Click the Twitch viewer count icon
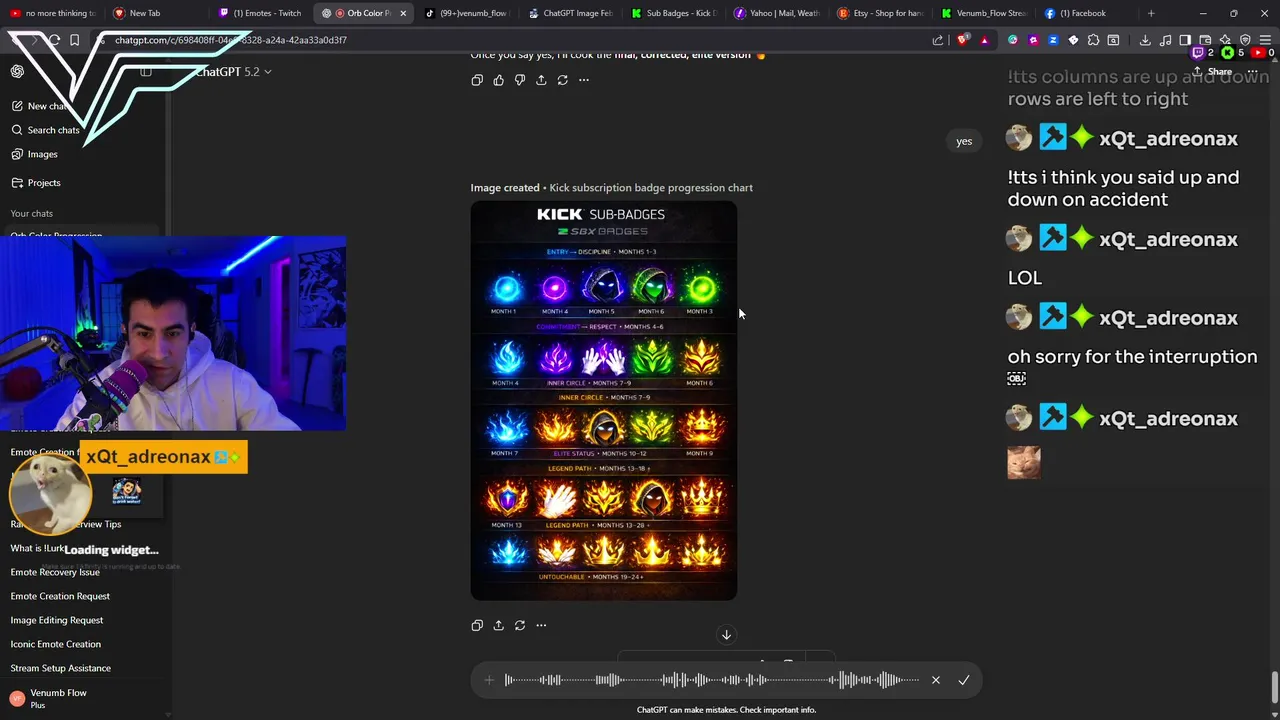 1200,53
